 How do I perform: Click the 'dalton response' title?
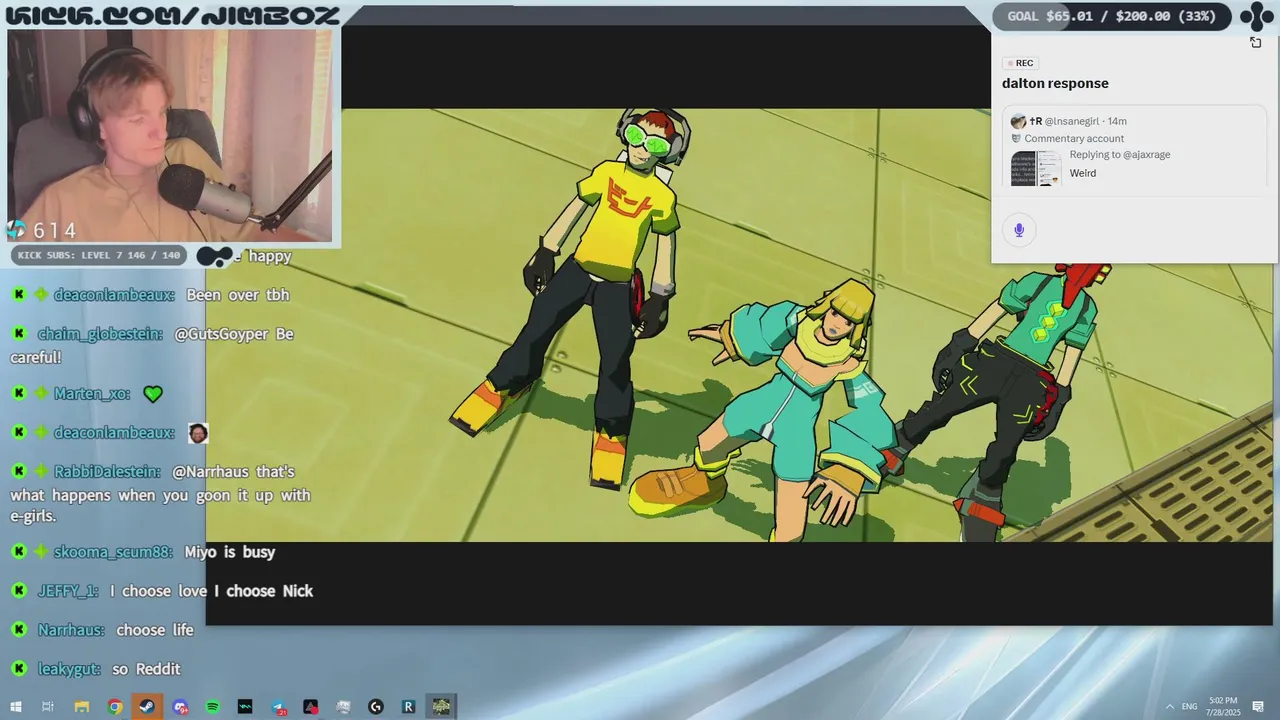1055,84
